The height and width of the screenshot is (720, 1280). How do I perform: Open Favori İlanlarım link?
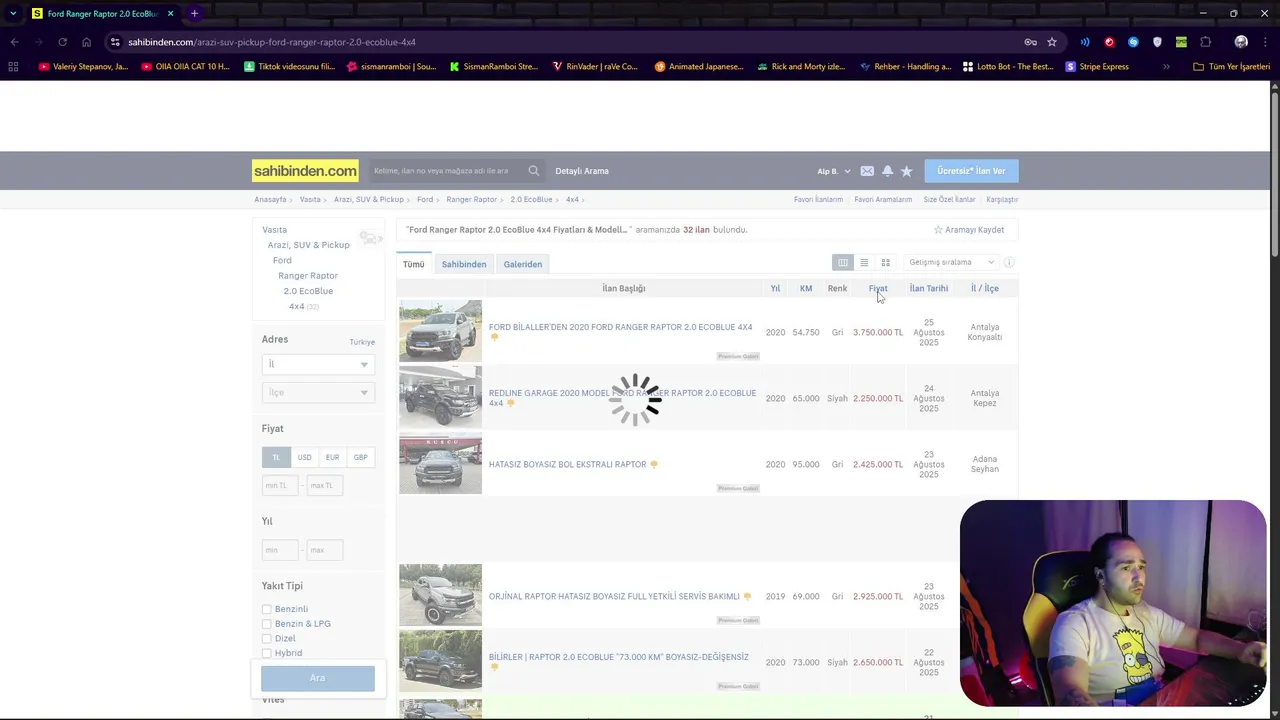point(818,200)
